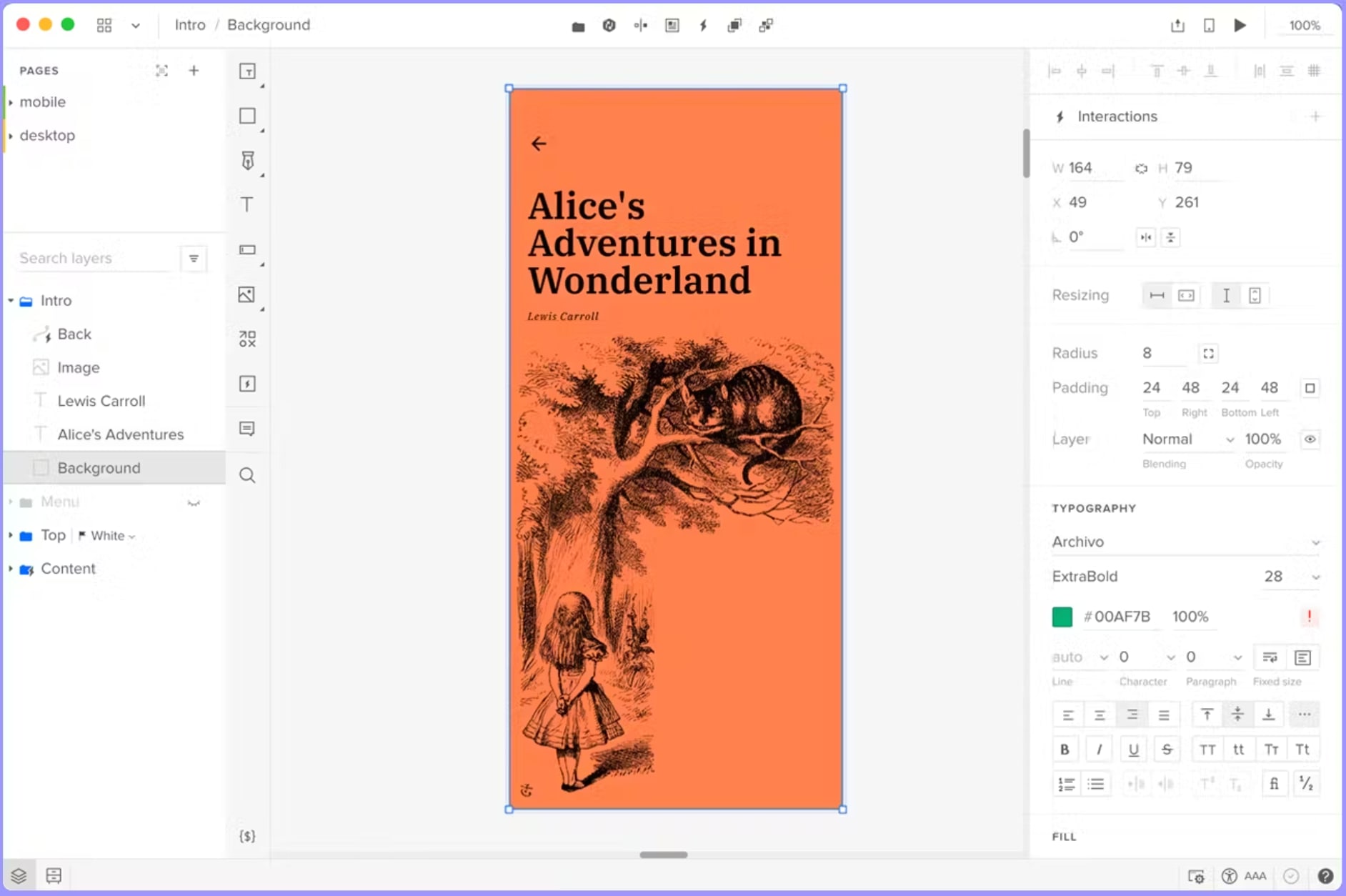Toggle independent corner radius

click(x=1208, y=354)
